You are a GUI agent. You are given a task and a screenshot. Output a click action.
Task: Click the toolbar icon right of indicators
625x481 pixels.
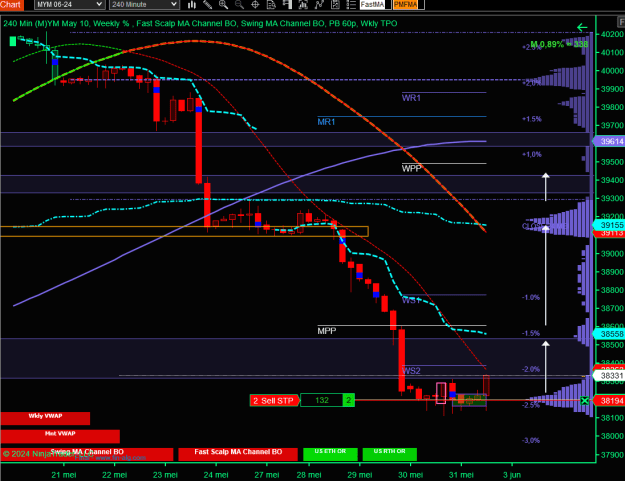pyautogui.click(x=335, y=4)
